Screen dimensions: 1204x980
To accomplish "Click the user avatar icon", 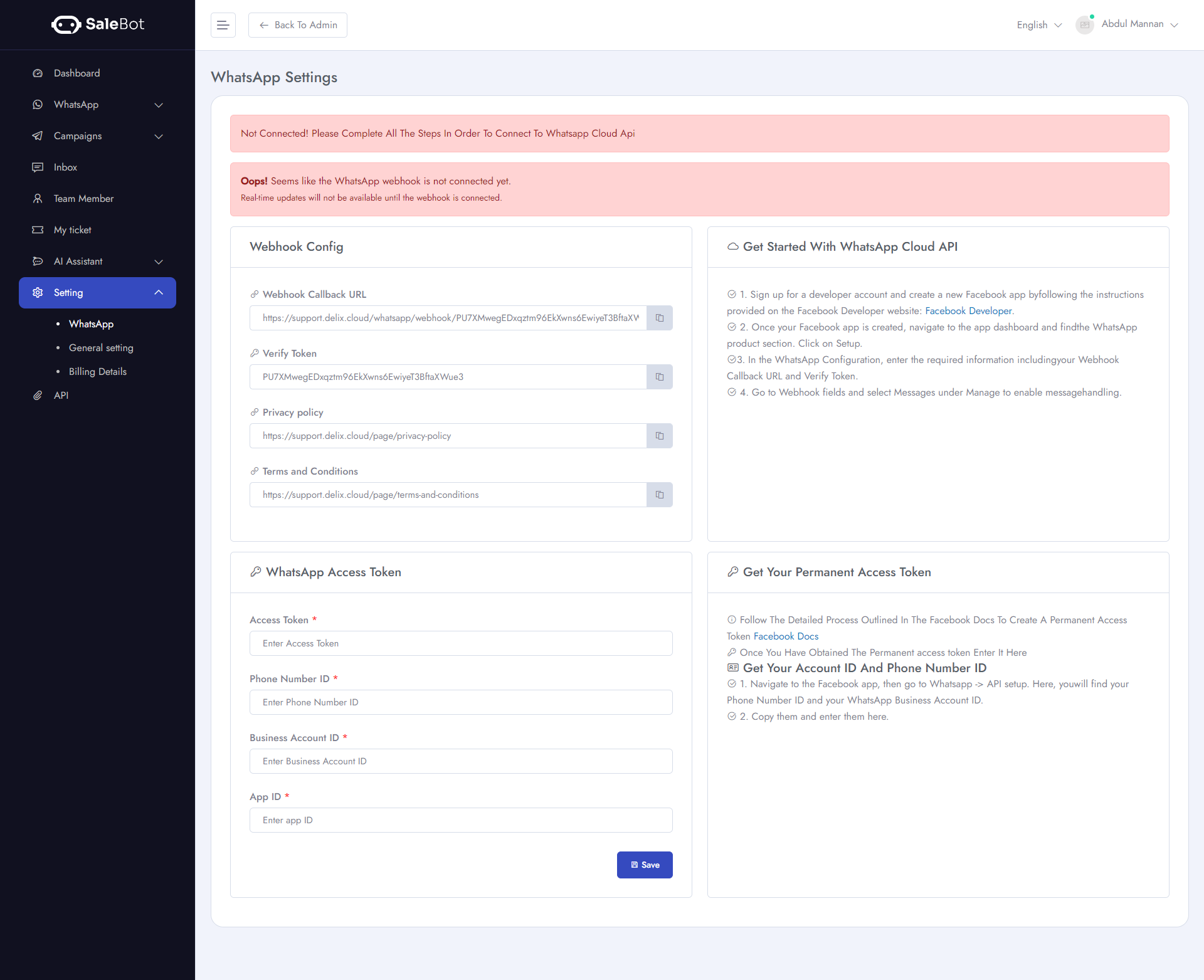I will click(x=1084, y=25).
